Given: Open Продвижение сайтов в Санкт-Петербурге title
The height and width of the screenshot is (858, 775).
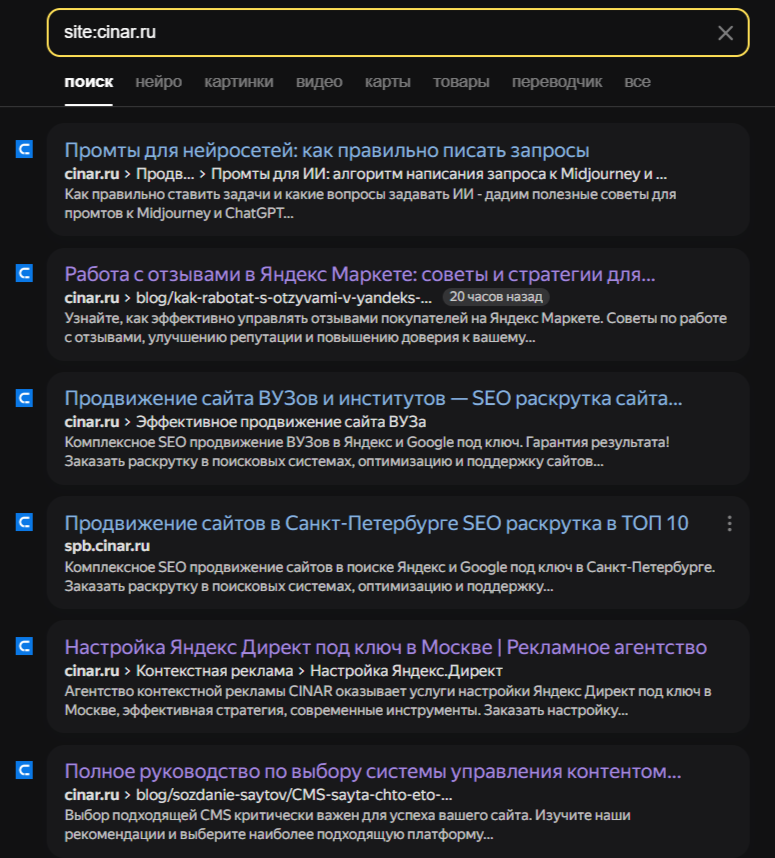Looking at the screenshot, I should (x=376, y=523).
